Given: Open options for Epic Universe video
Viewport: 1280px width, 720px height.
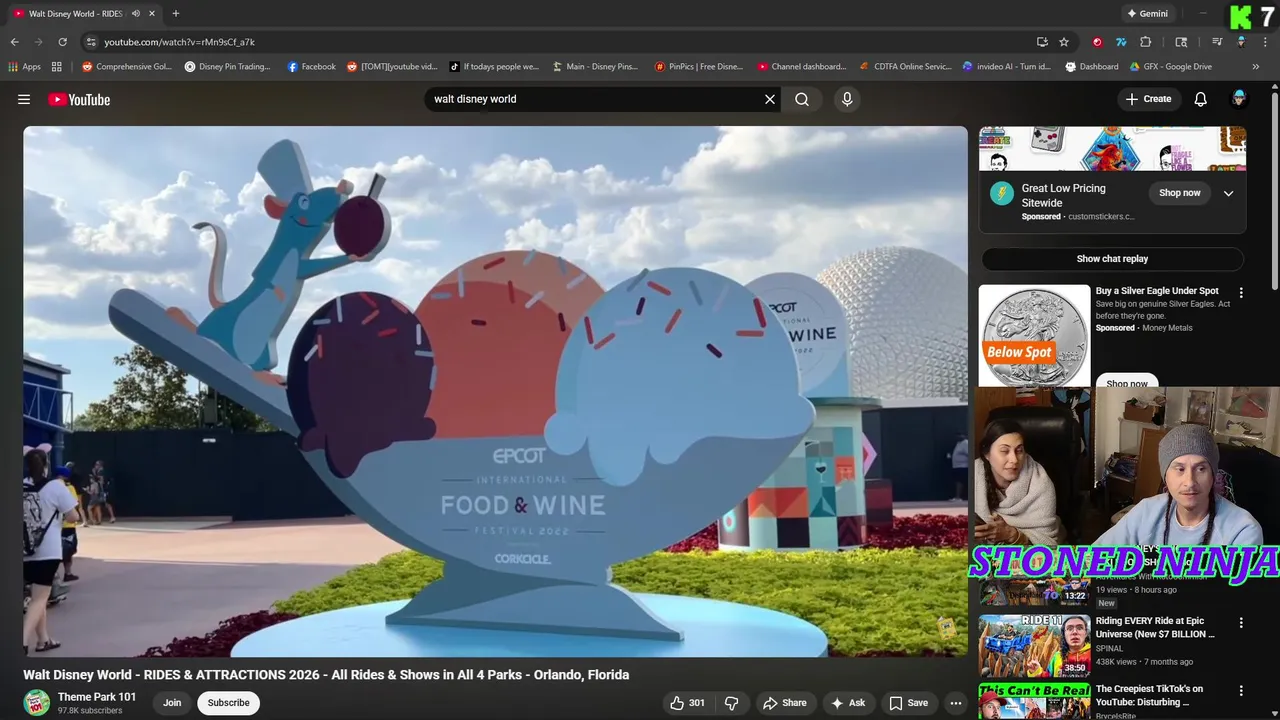Looking at the screenshot, I should click(x=1241, y=622).
